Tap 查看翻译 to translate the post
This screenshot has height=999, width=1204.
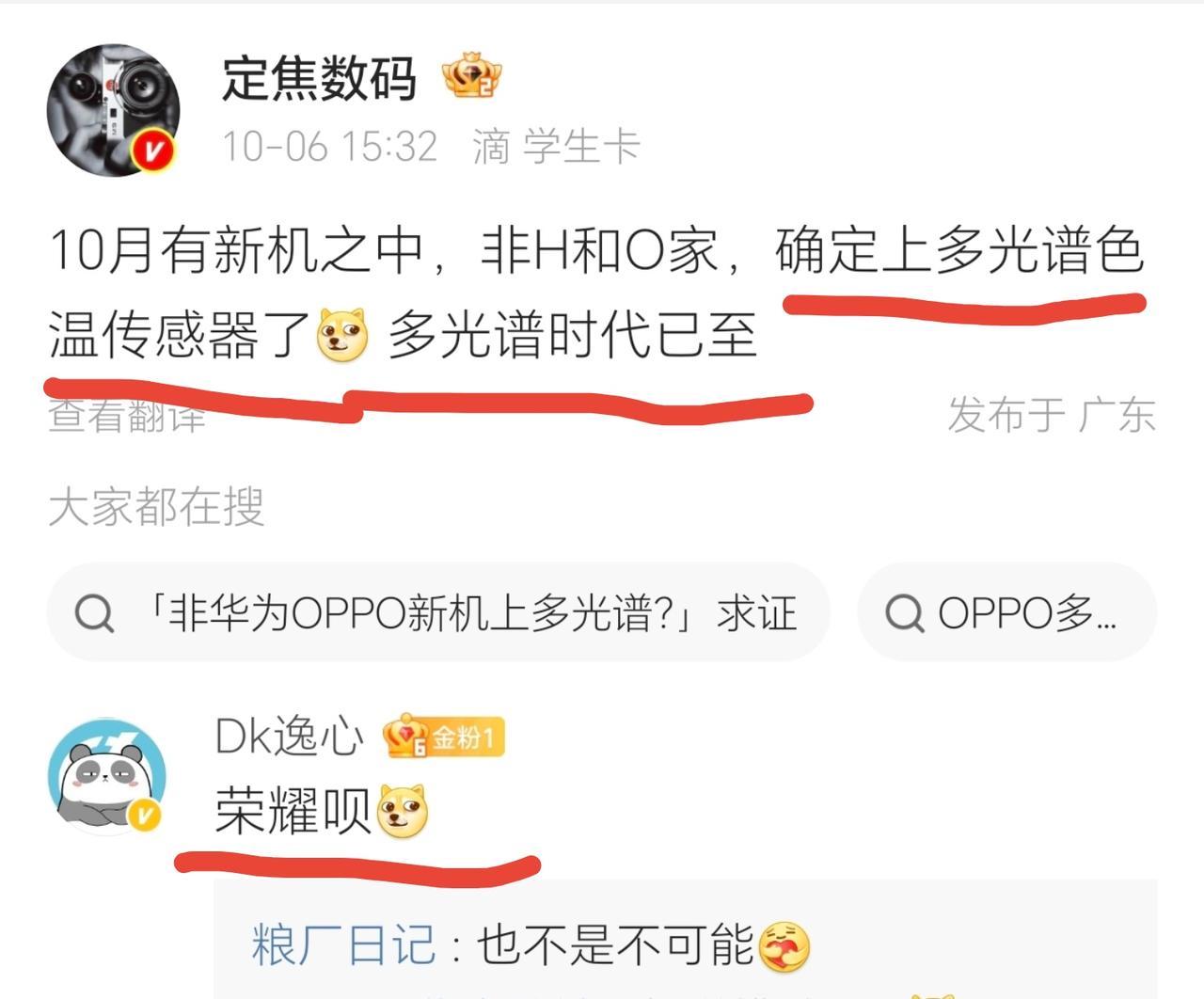(x=127, y=415)
